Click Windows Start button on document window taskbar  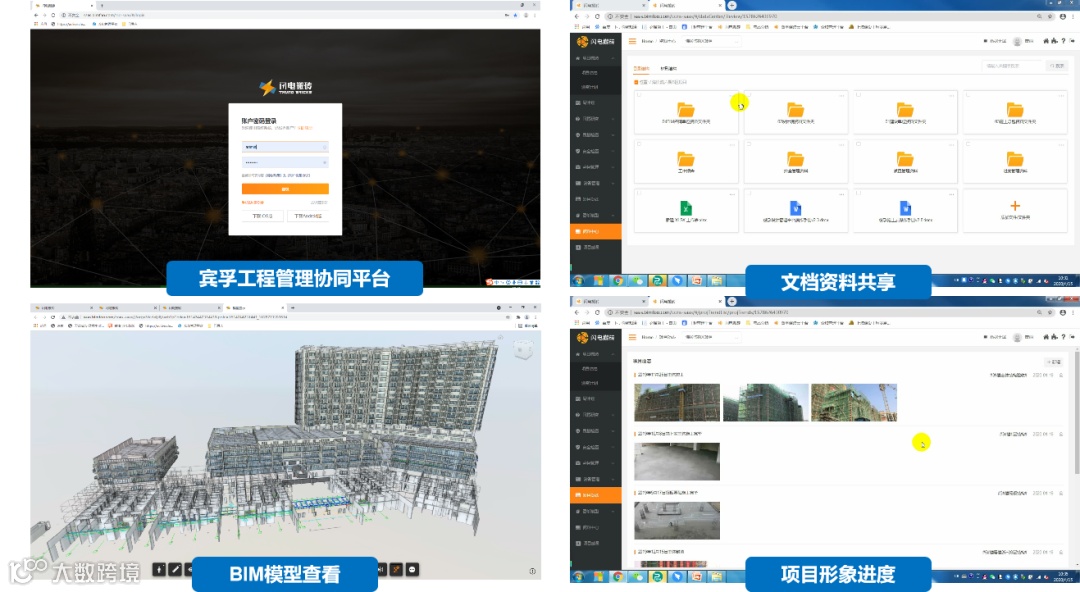click(x=579, y=280)
